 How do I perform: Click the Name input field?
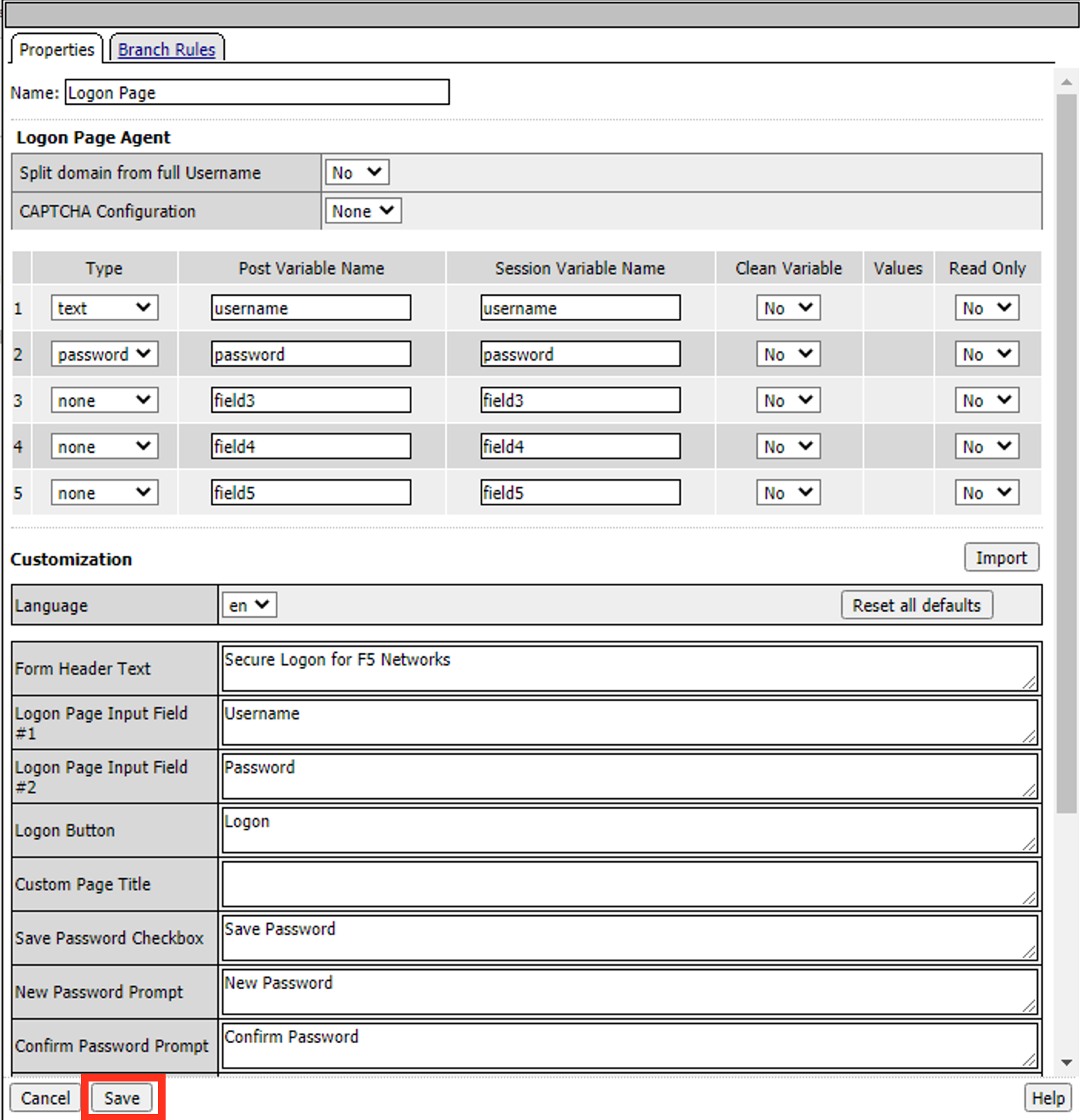tap(257, 92)
